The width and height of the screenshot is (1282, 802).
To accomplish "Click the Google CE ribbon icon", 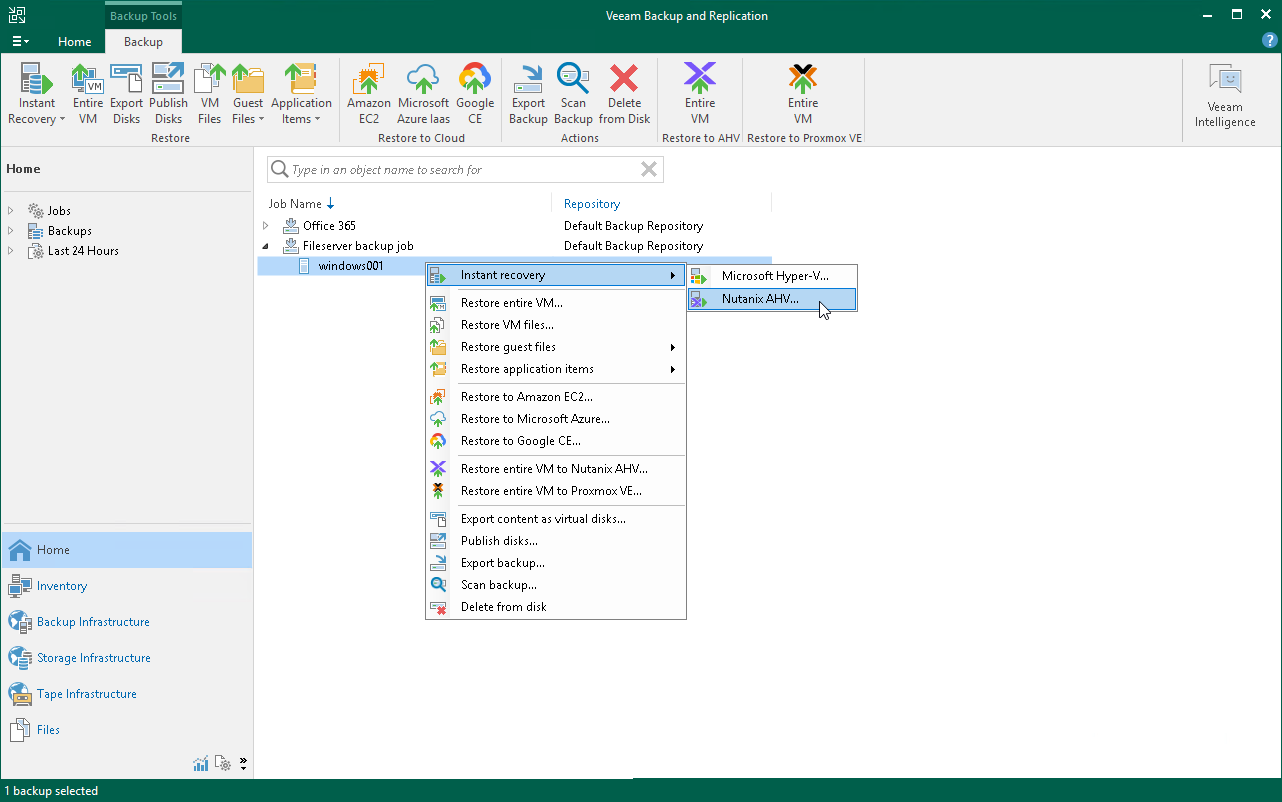I will point(475,94).
